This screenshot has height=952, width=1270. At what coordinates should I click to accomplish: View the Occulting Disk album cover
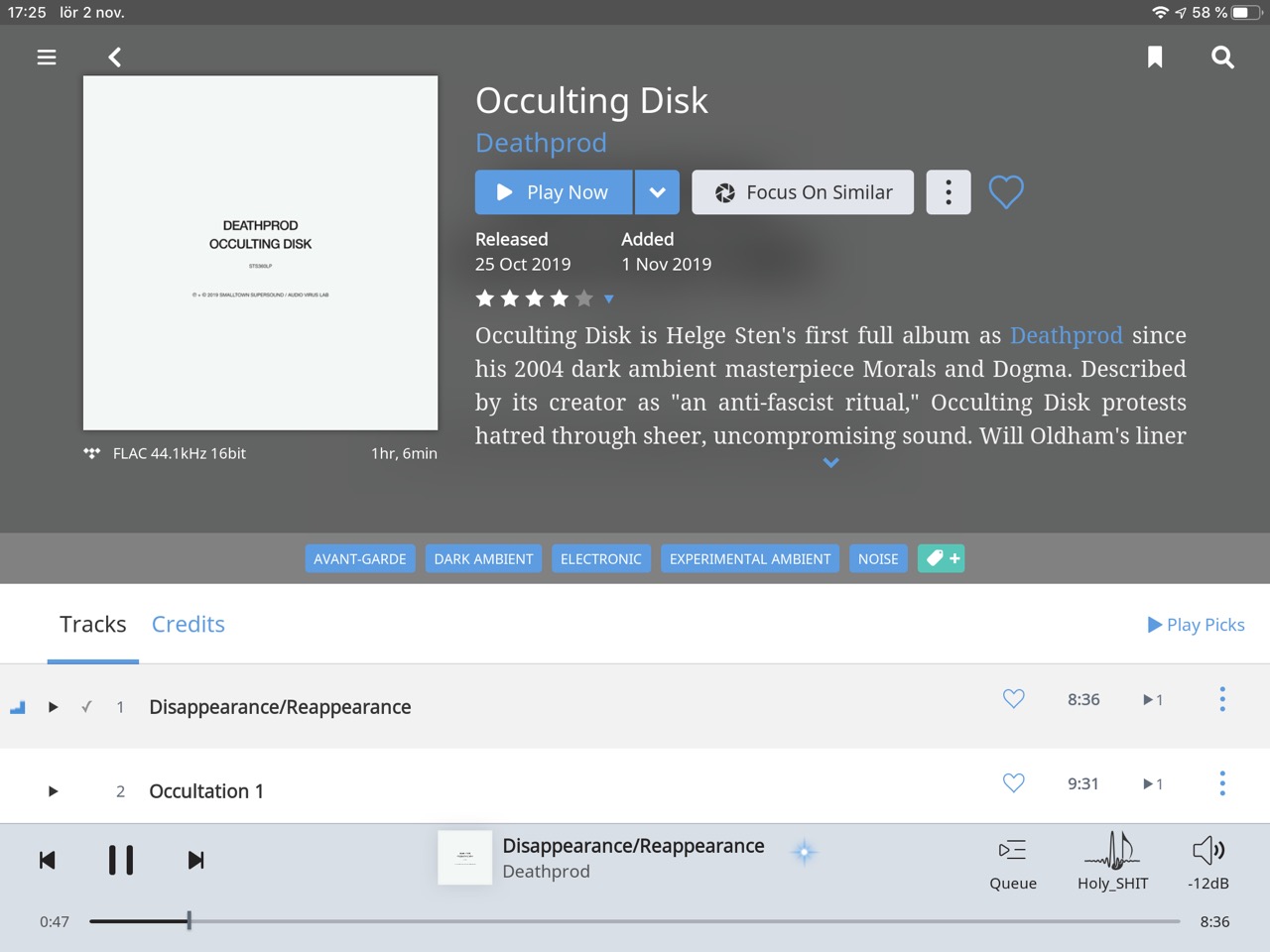[260, 253]
